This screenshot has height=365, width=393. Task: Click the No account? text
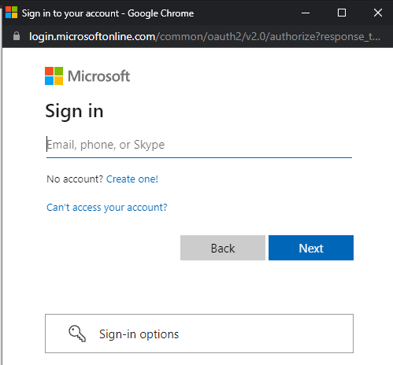click(x=75, y=179)
